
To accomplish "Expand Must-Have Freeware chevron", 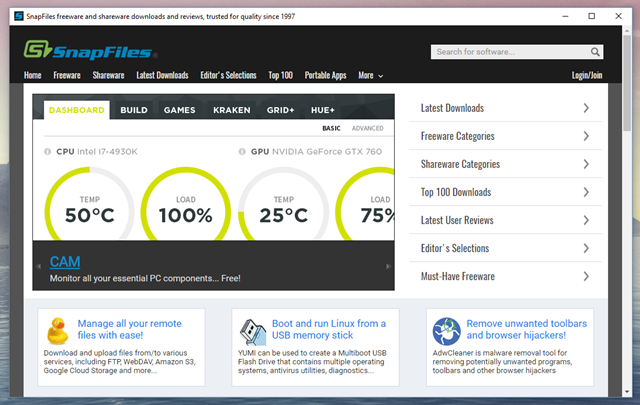I will pyautogui.click(x=586, y=276).
